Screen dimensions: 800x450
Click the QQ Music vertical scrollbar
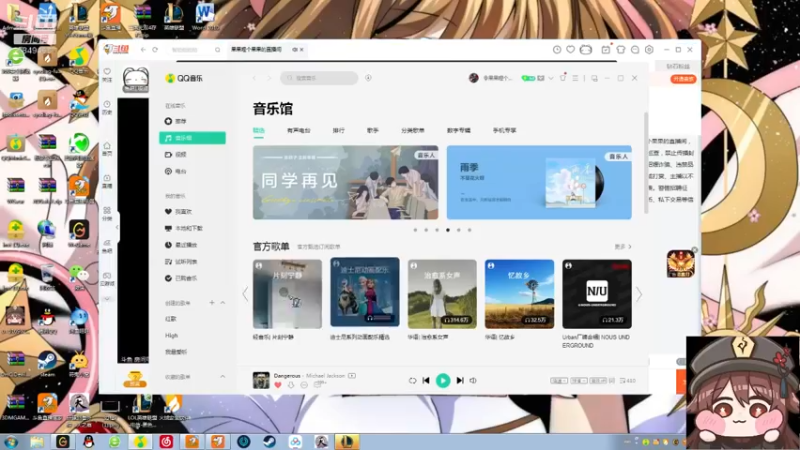[646, 163]
